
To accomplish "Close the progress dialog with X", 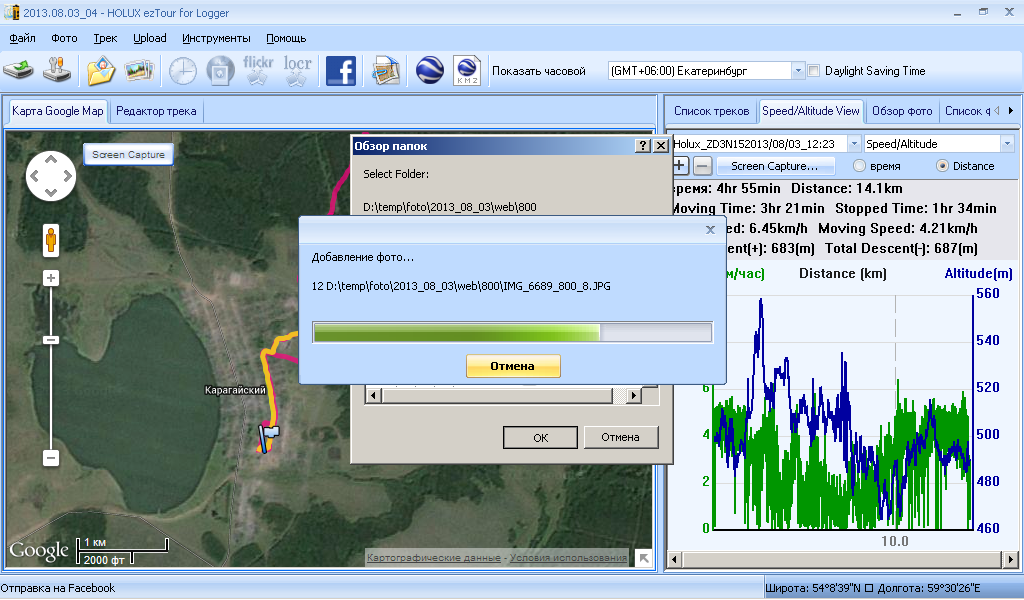I will [711, 230].
